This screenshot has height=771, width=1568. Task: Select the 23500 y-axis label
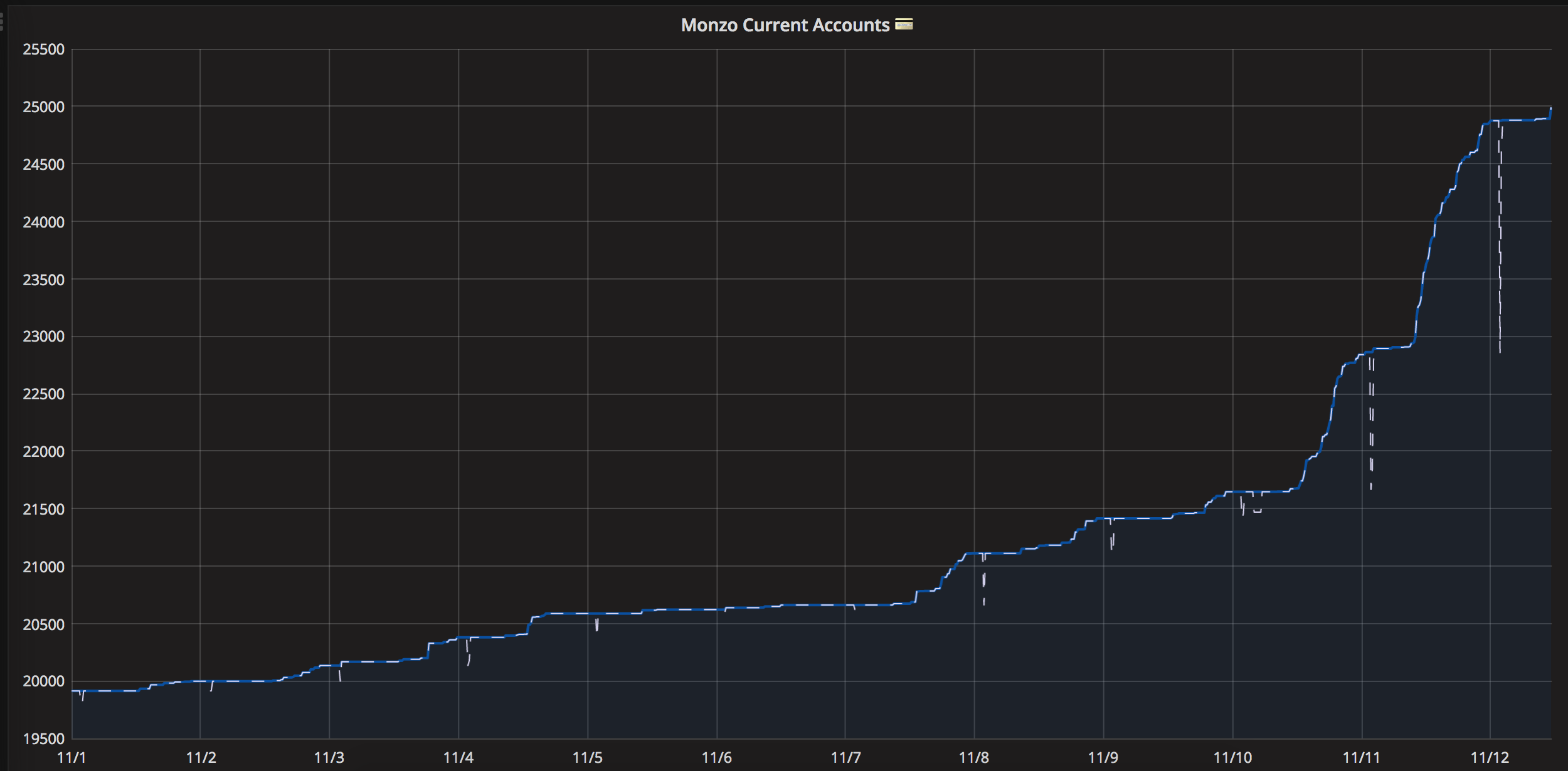(44, 280)
